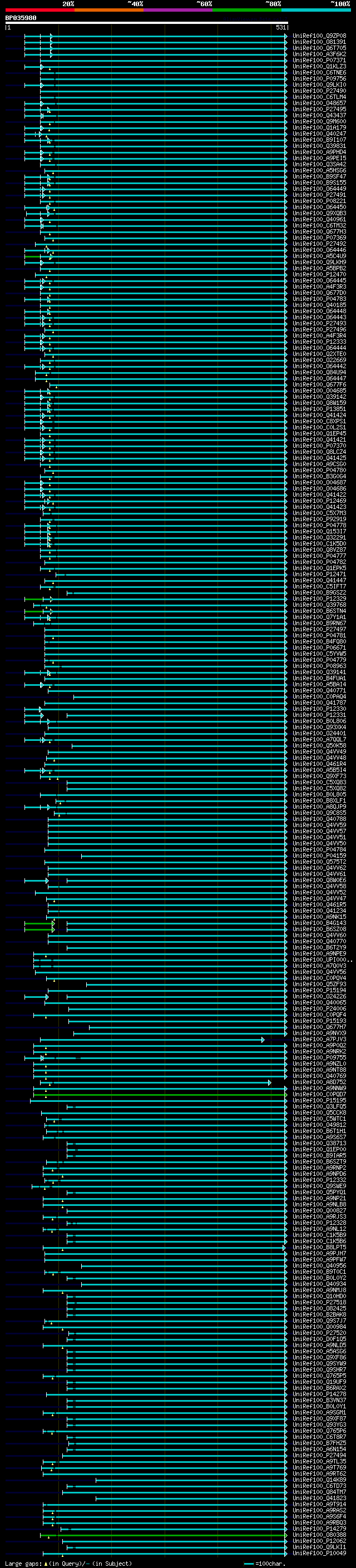Click the UniRef100_A7PJV3 label
356x1568 pixels.
tap(319, 1039)
